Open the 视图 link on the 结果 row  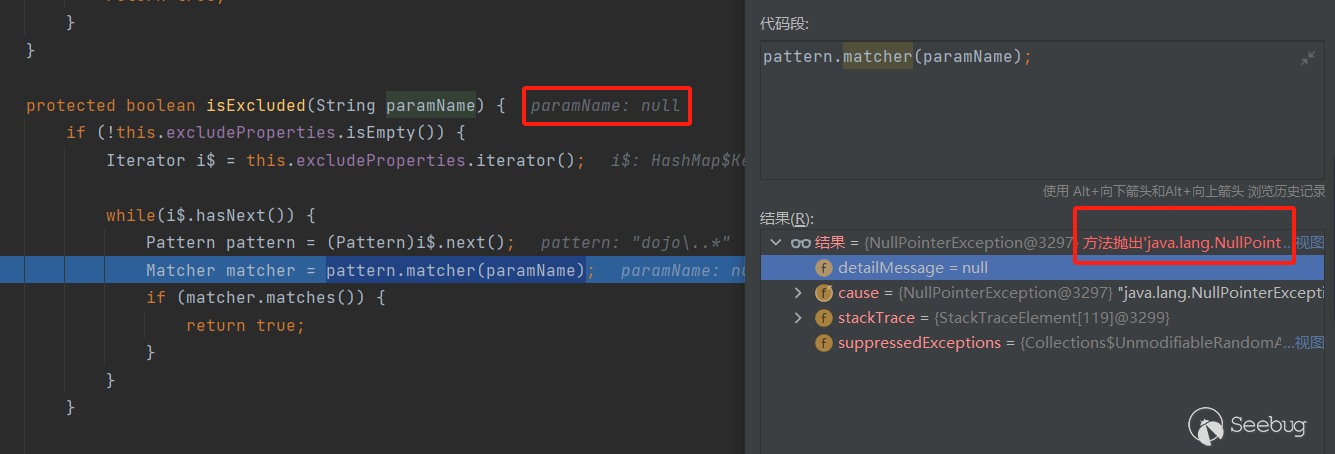(x=1310, y=243)
